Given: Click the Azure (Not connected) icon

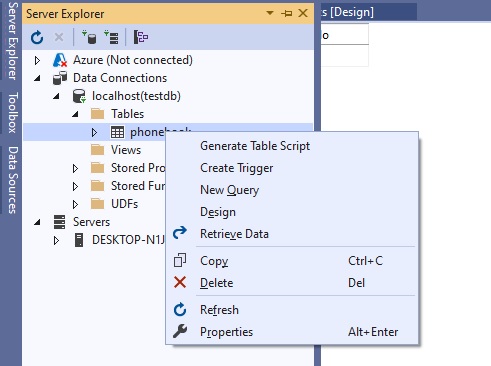Looking at the screenshot, I should pyautogui.click(x=60, y=60).
